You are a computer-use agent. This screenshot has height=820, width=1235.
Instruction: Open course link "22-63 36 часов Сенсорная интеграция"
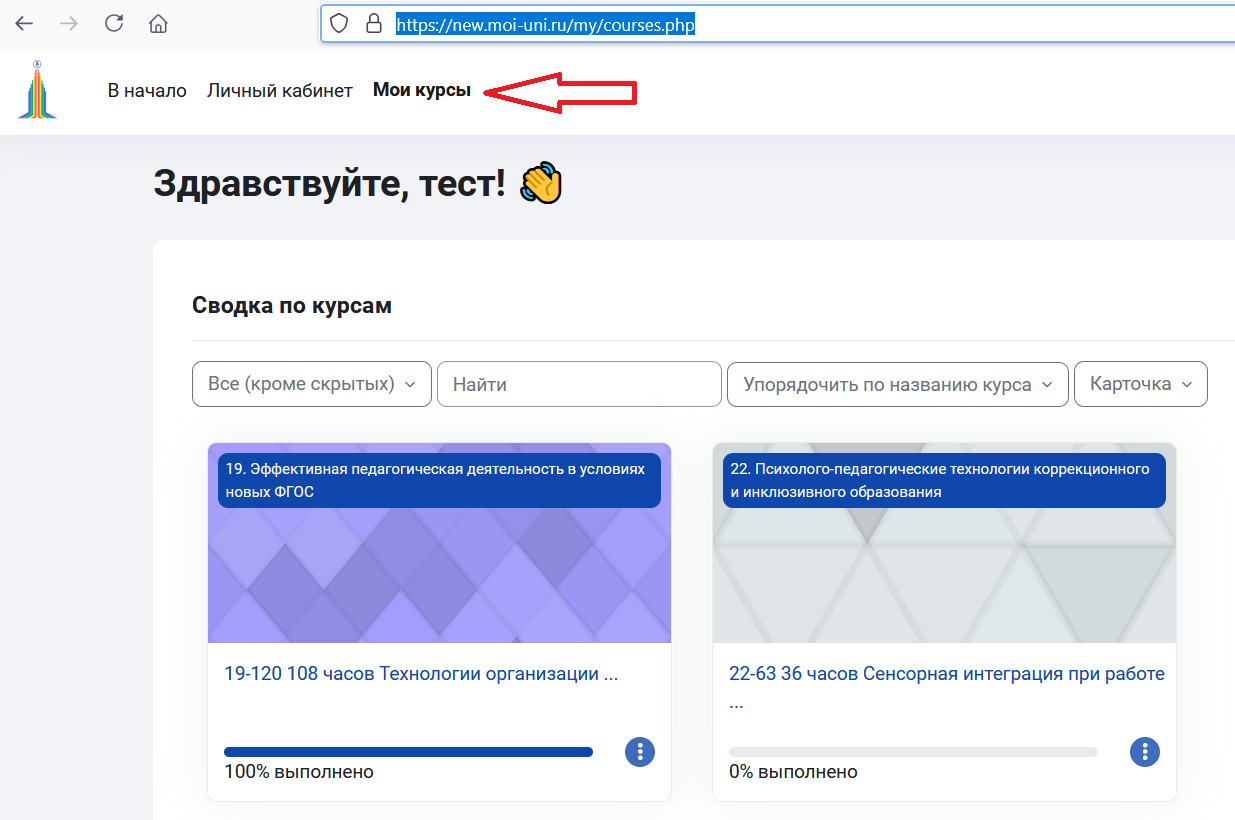pyautogui.click(x=946, y=674)
